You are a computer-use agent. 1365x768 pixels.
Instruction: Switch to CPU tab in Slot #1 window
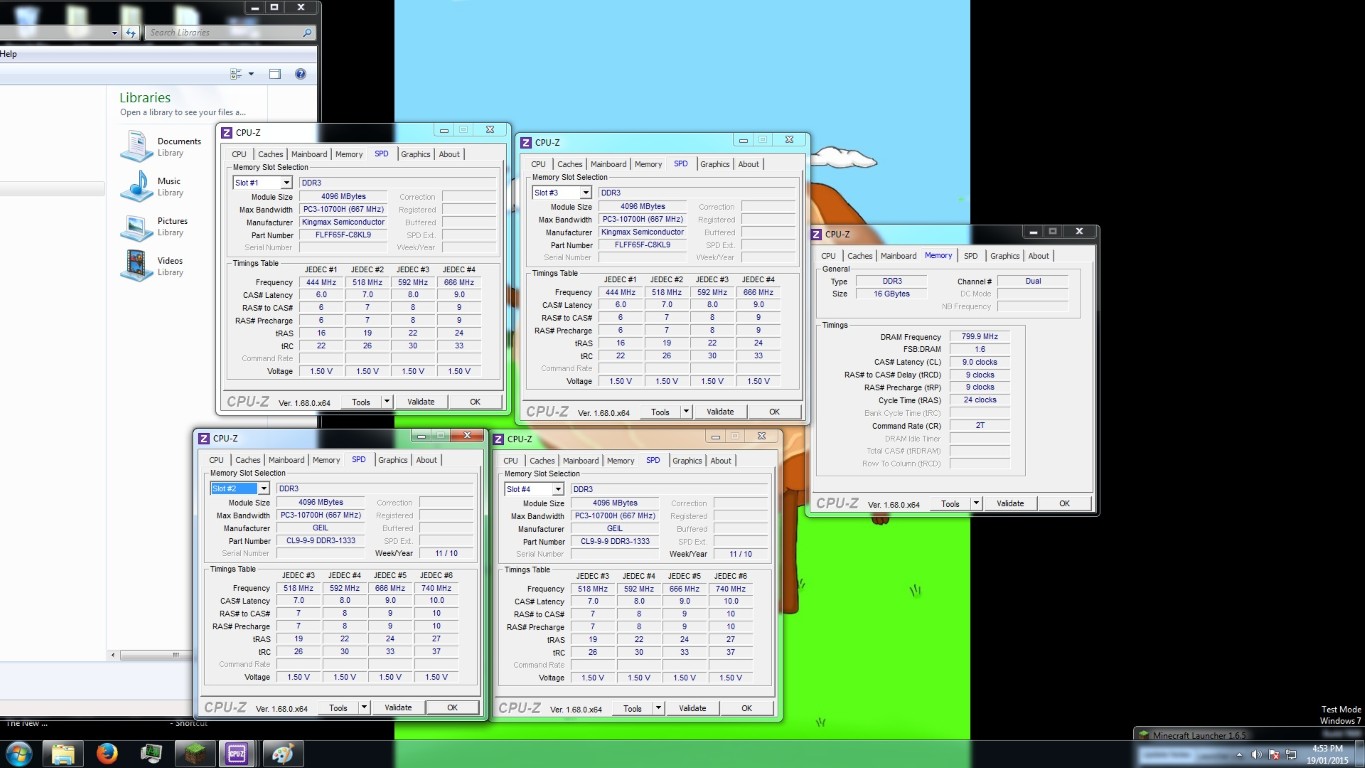pyautogui.click(x=239, y=154)
